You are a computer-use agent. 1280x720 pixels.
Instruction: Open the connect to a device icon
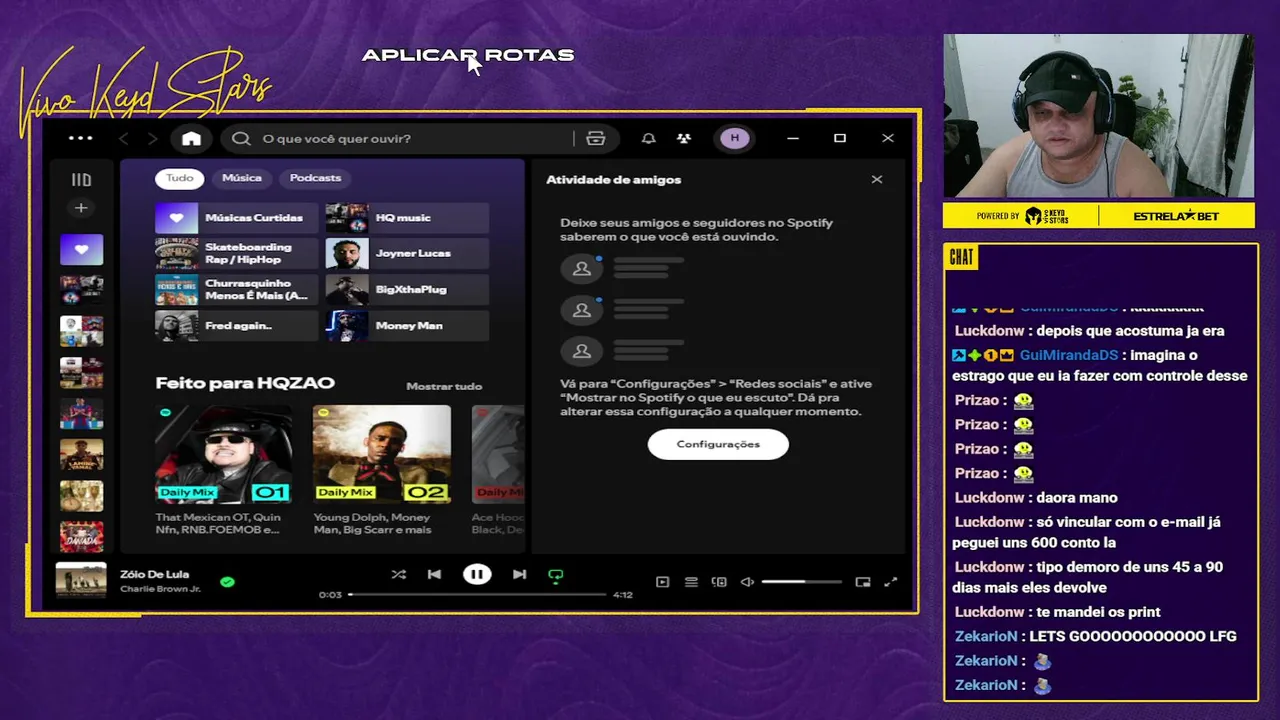click(719, 582)
